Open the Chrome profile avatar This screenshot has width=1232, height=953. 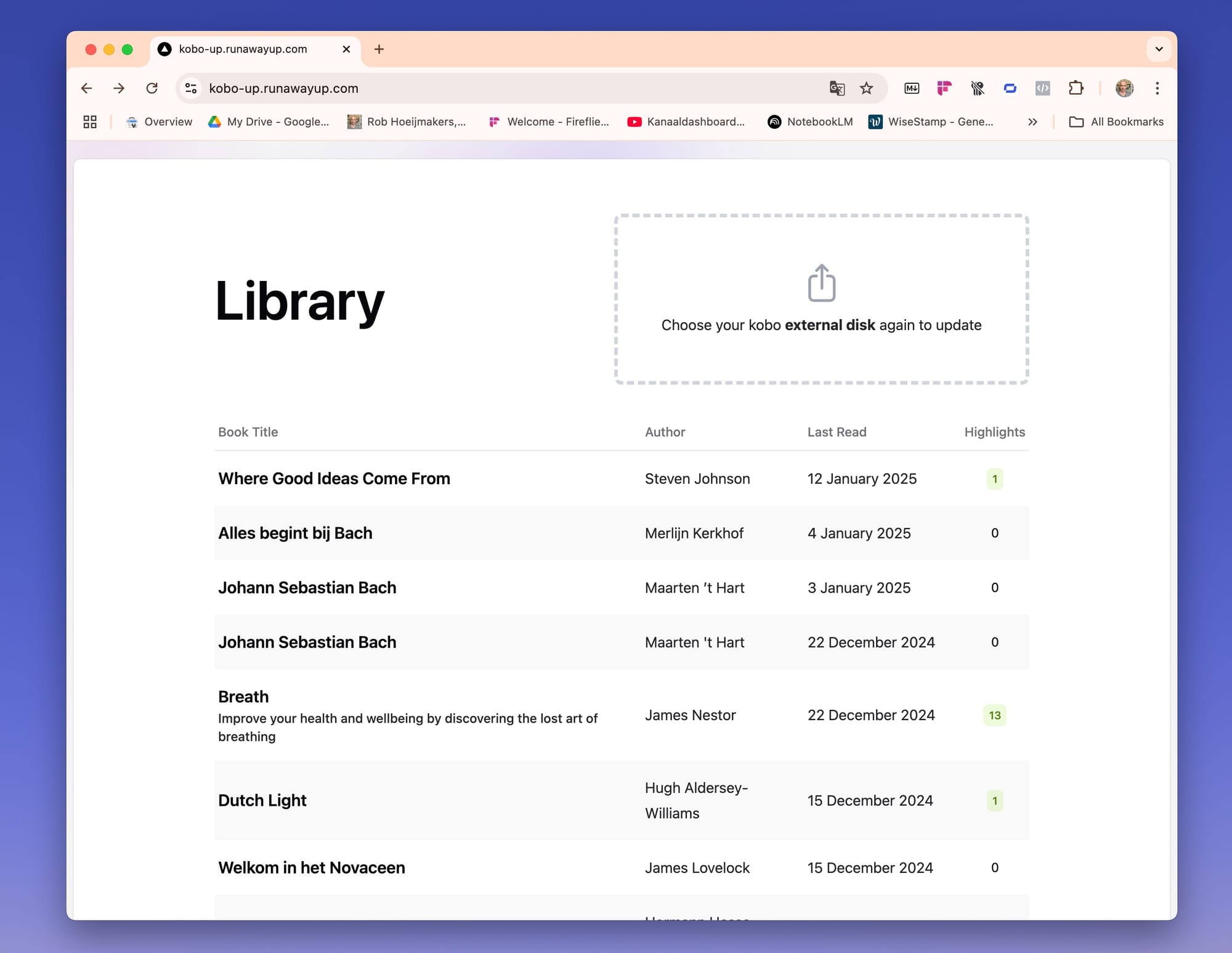coord(1124,88)
